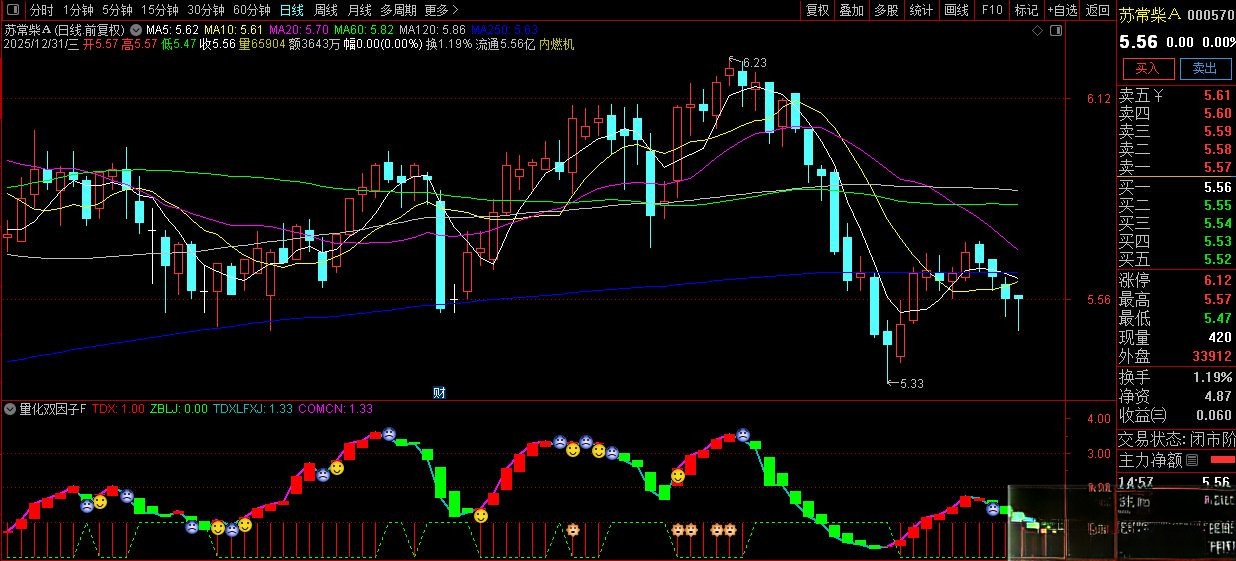
Task: Switch to the 周线 weekly tab
Action: click(326, 10)
